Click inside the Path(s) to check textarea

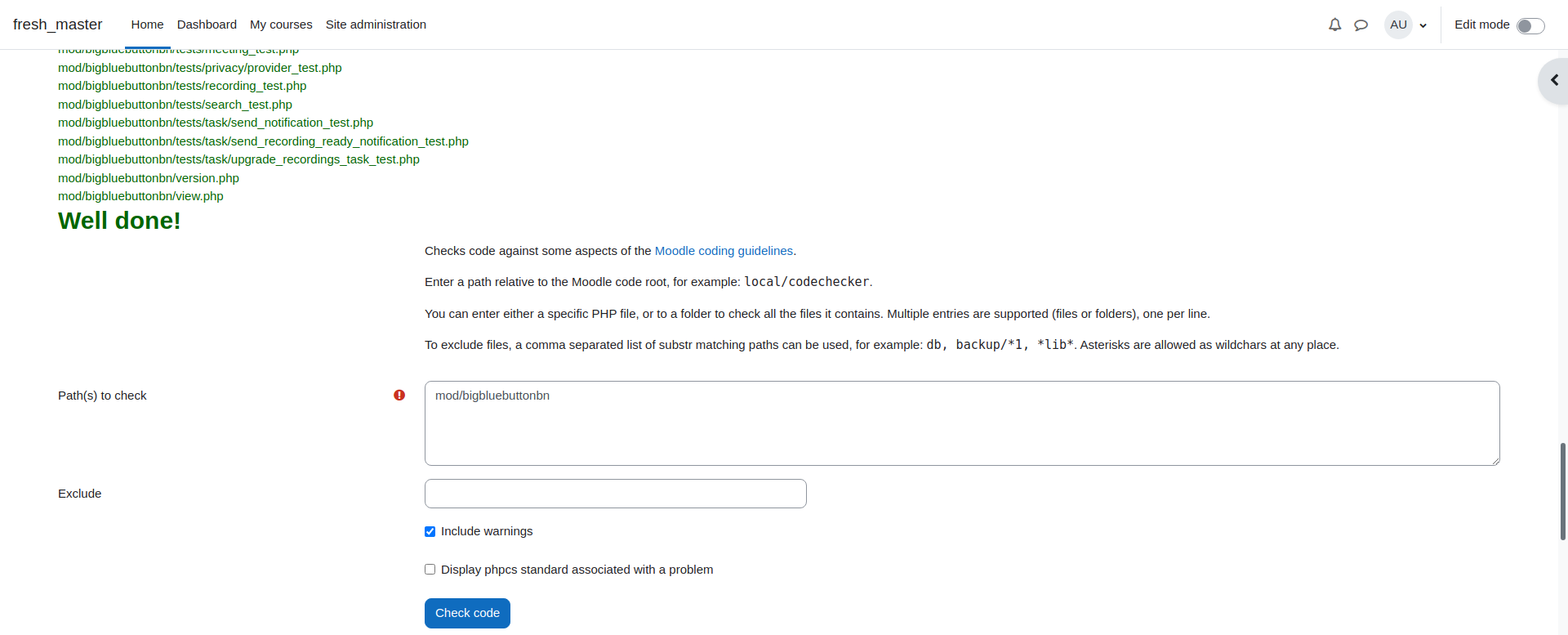[x=962, y=423]
